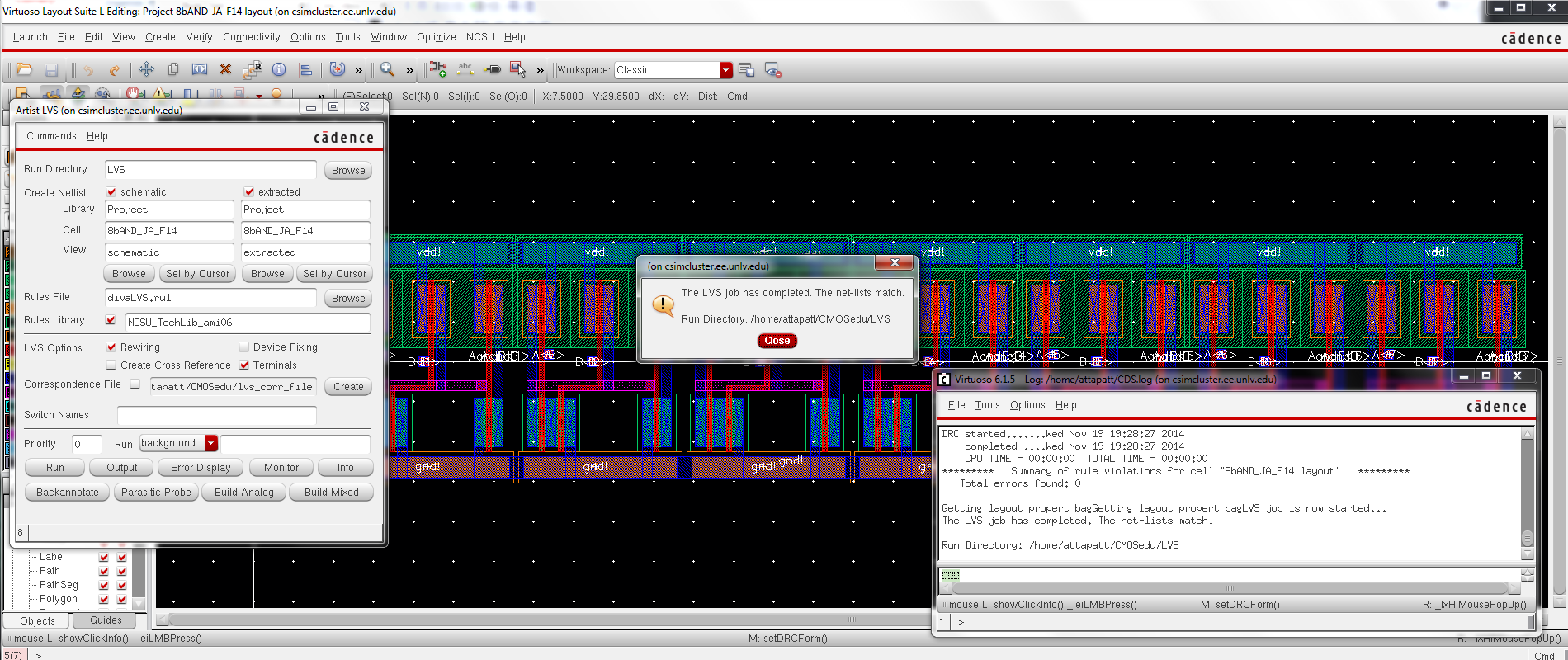
Task: Click the select-area cursor toolbar icon
Action: point(518,69)
